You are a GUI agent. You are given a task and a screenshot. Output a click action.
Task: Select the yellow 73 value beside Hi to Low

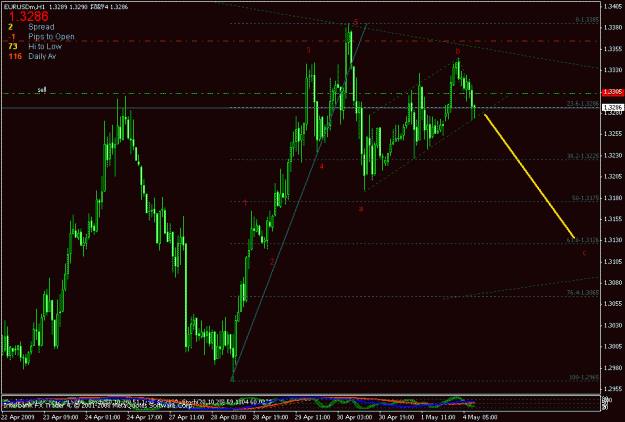point(13,47)
